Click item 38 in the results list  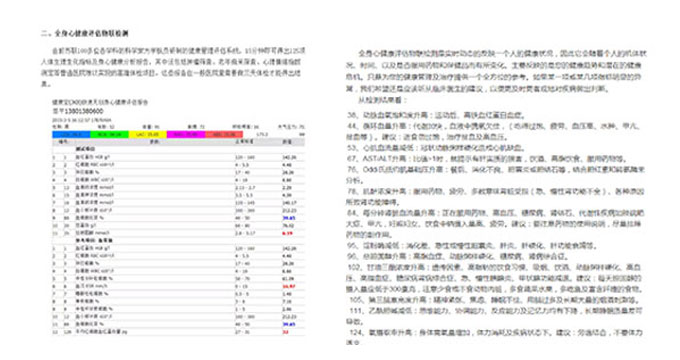[436, 115]
